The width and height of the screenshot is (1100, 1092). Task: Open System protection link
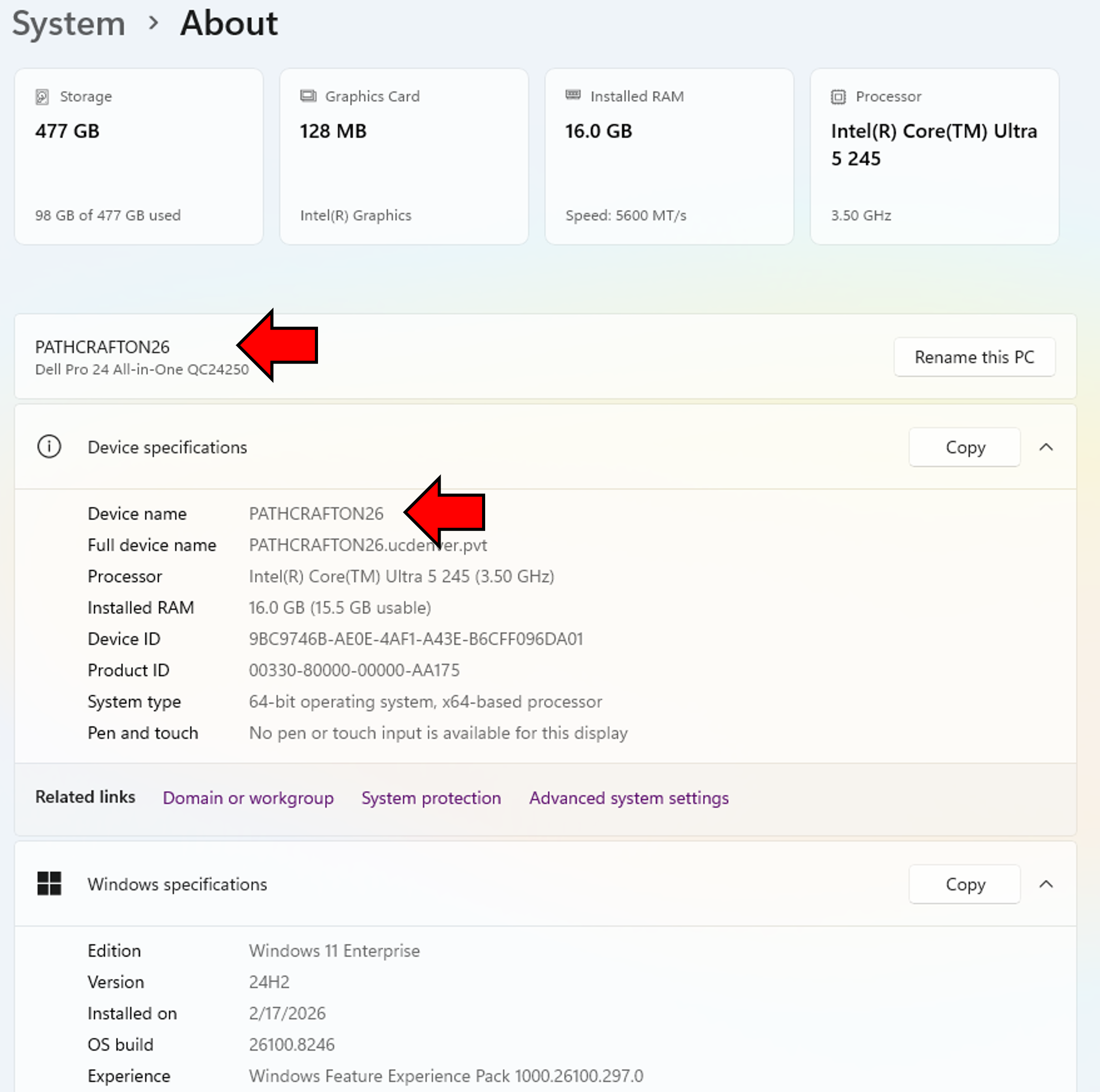click(x=431, y=798)
